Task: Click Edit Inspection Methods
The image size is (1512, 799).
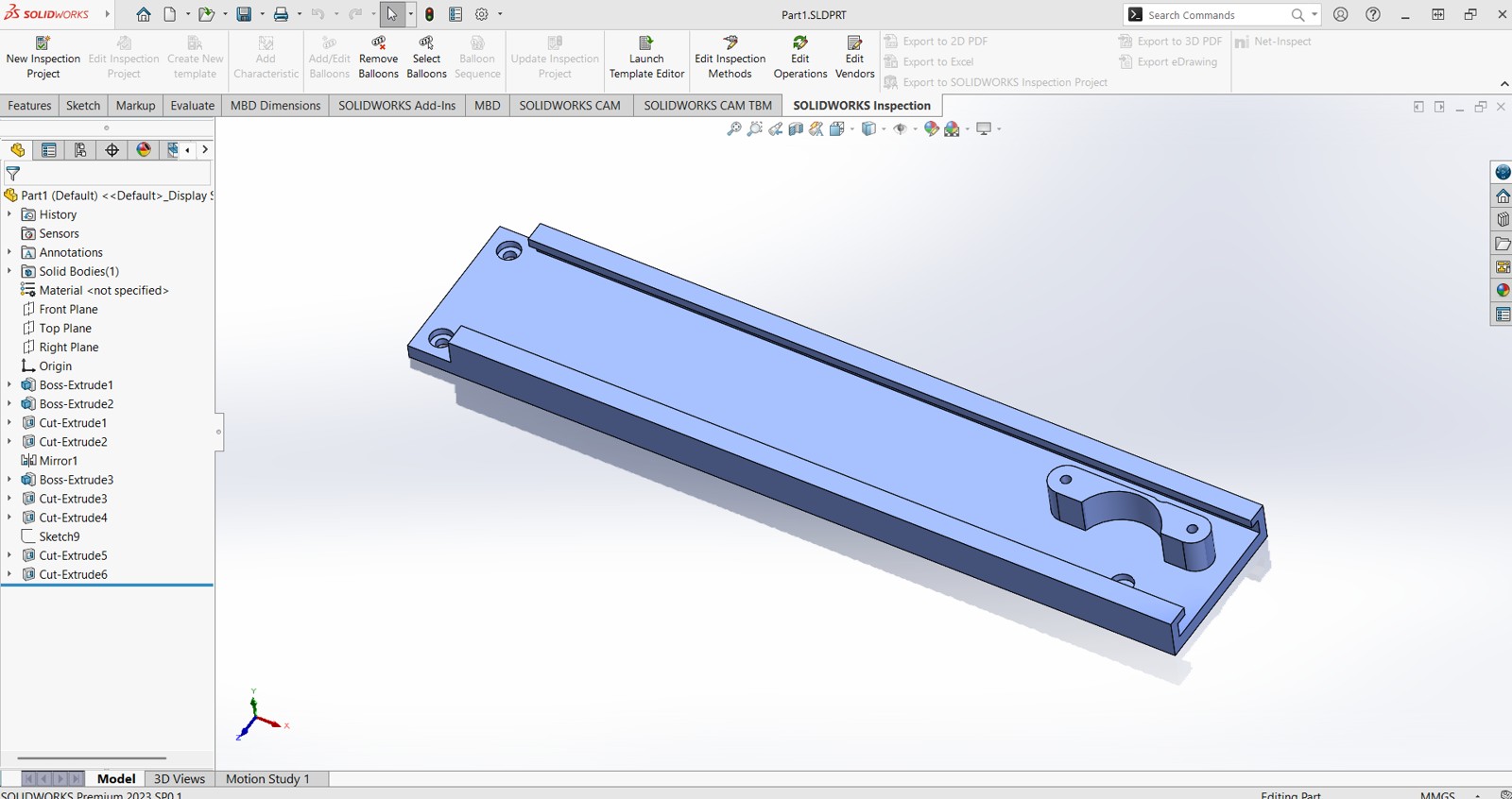Action: coord(730,58)
